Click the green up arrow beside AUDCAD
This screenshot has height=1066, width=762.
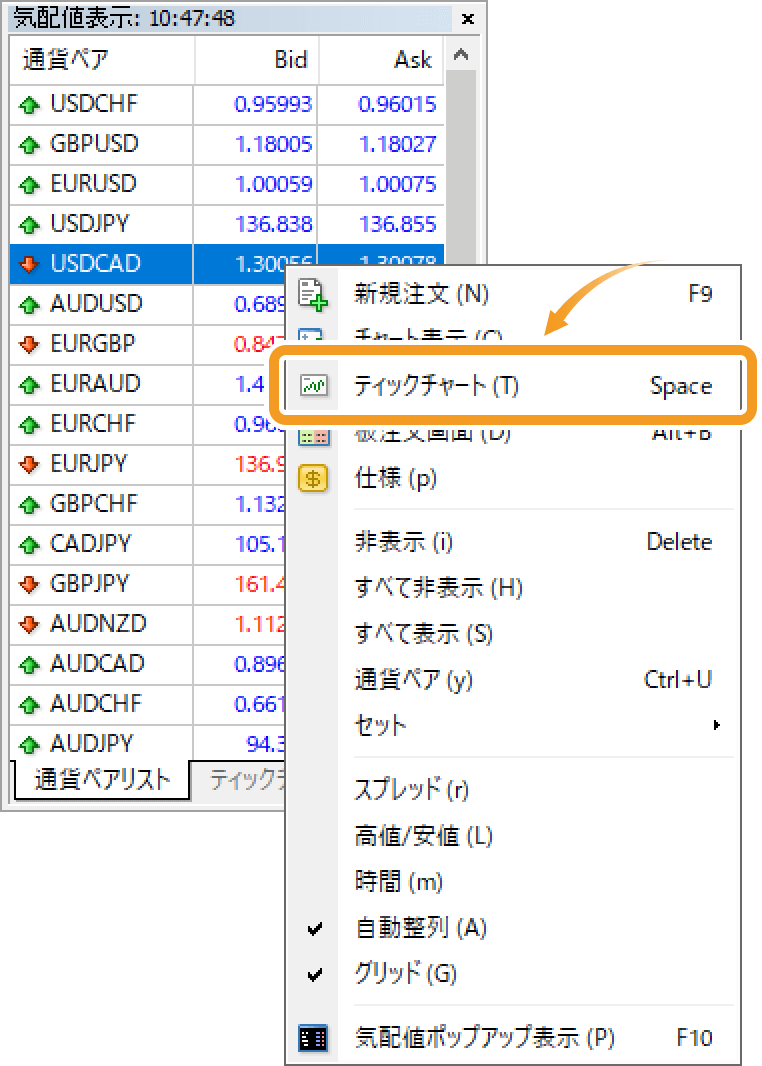pyautogui.click(x=29, y=664)
